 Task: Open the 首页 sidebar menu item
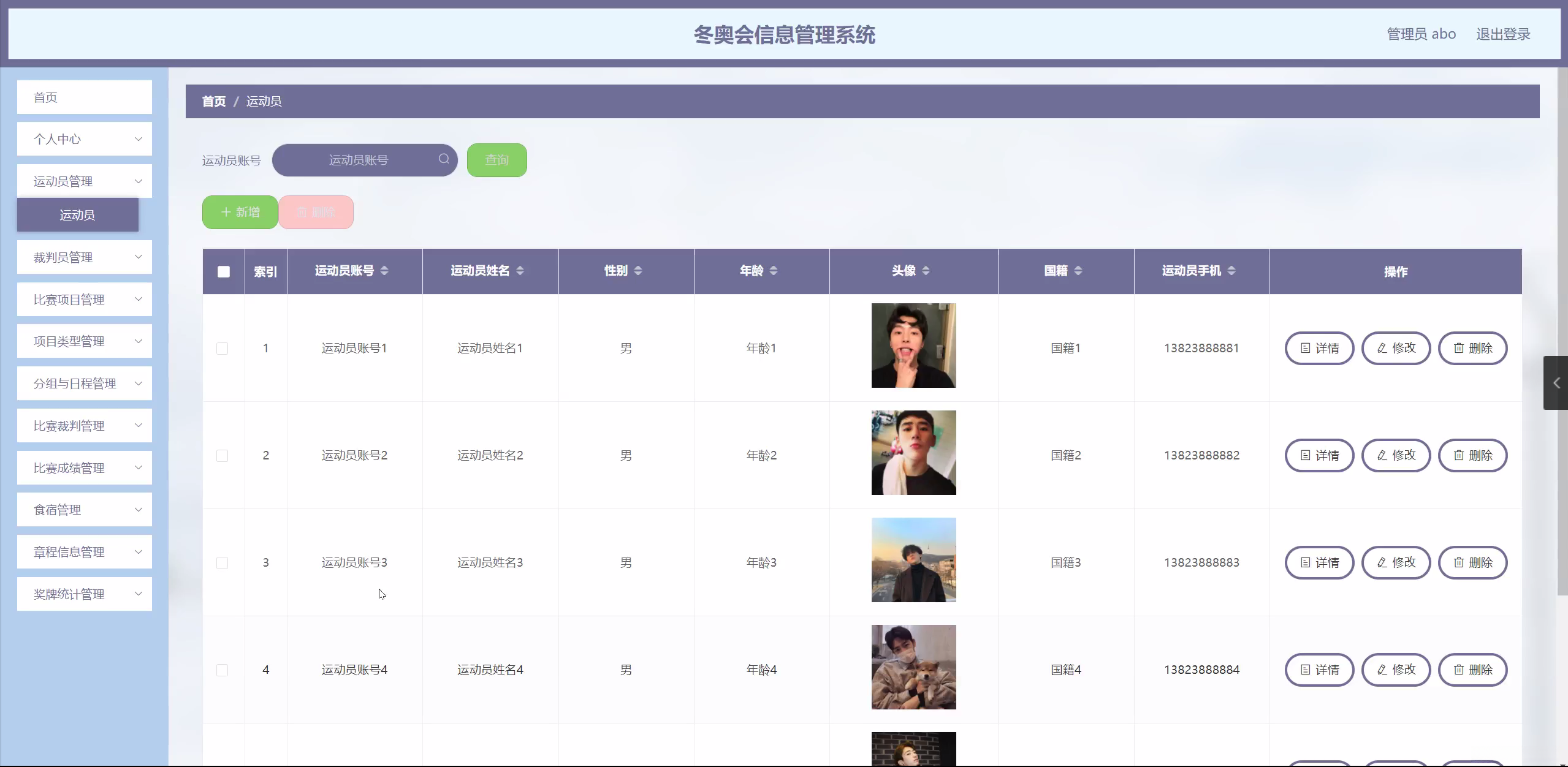85,97
